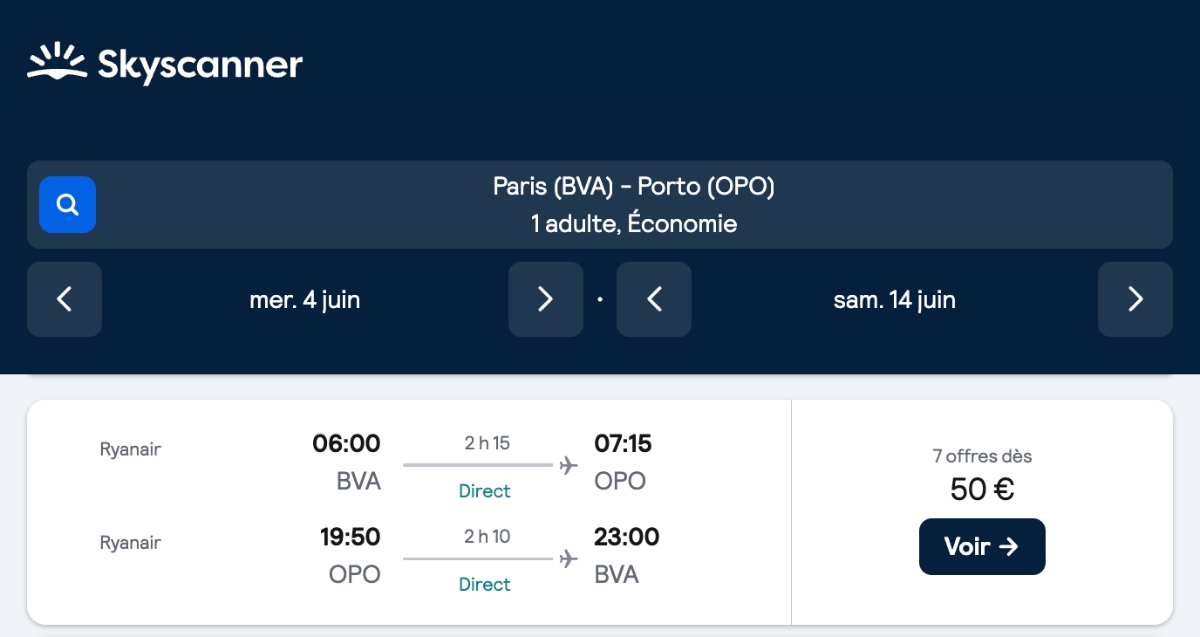This screenshot has width=1200, height=637.
Task: Click the 7 offres dès text
Action: pos(981,457)
